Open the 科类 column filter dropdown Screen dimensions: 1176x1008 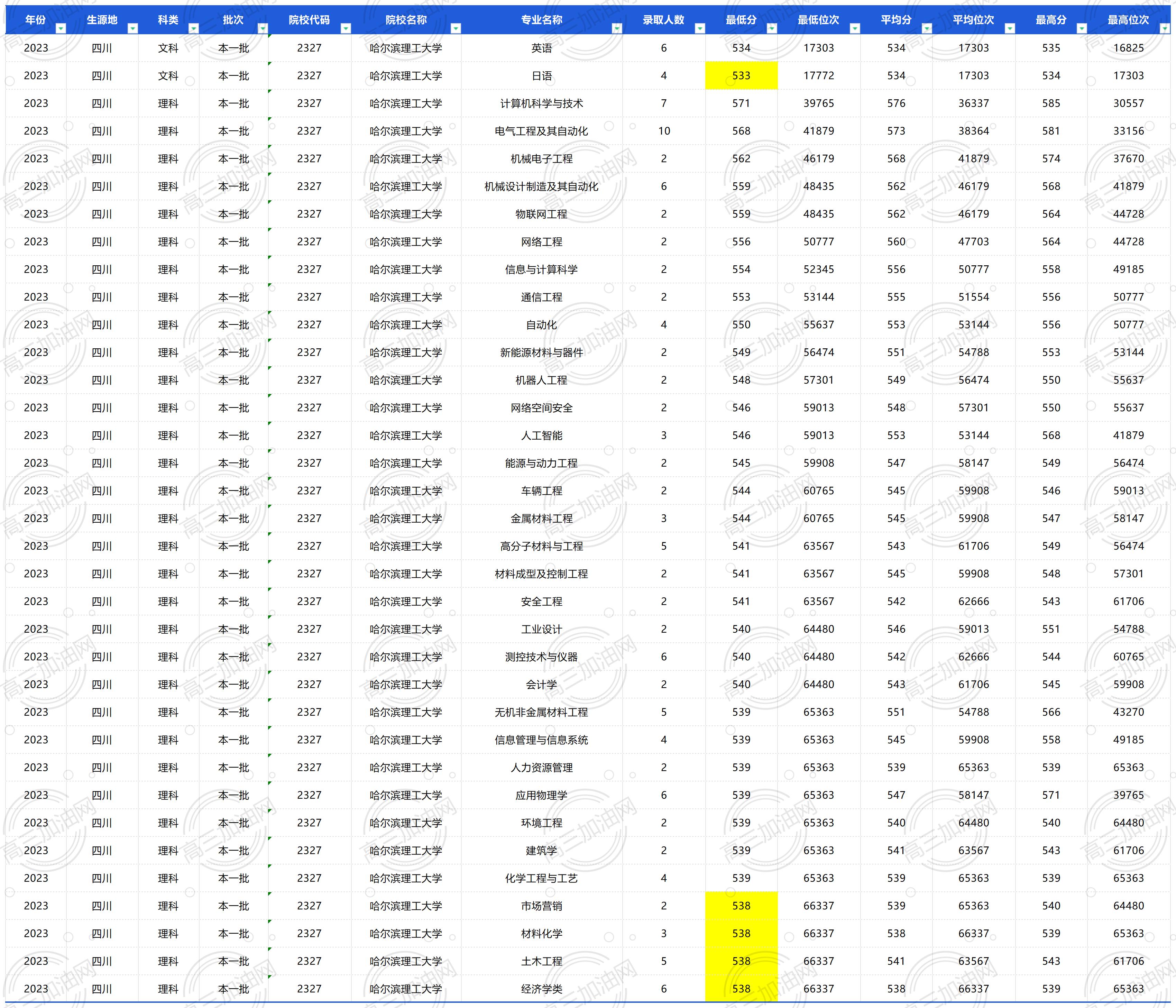coord(194,28)
